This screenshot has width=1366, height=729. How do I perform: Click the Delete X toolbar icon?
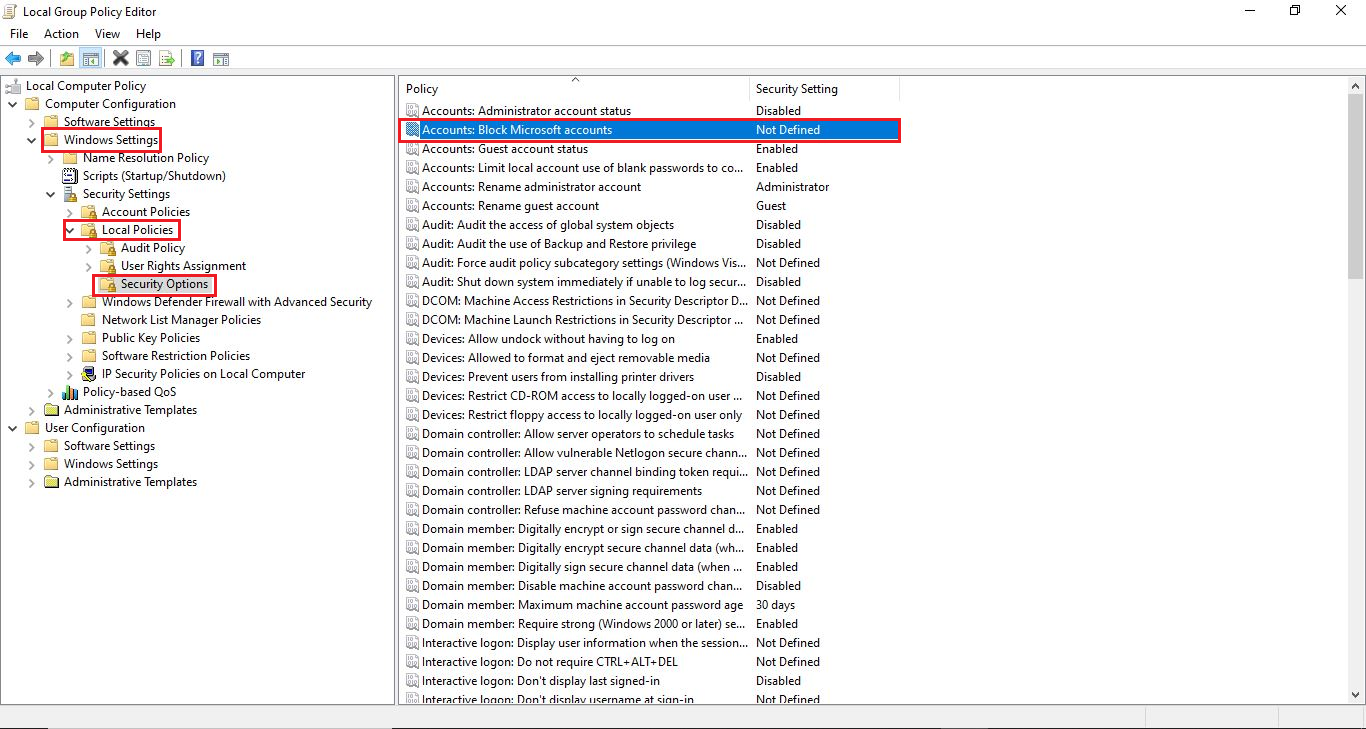point(120,58)
